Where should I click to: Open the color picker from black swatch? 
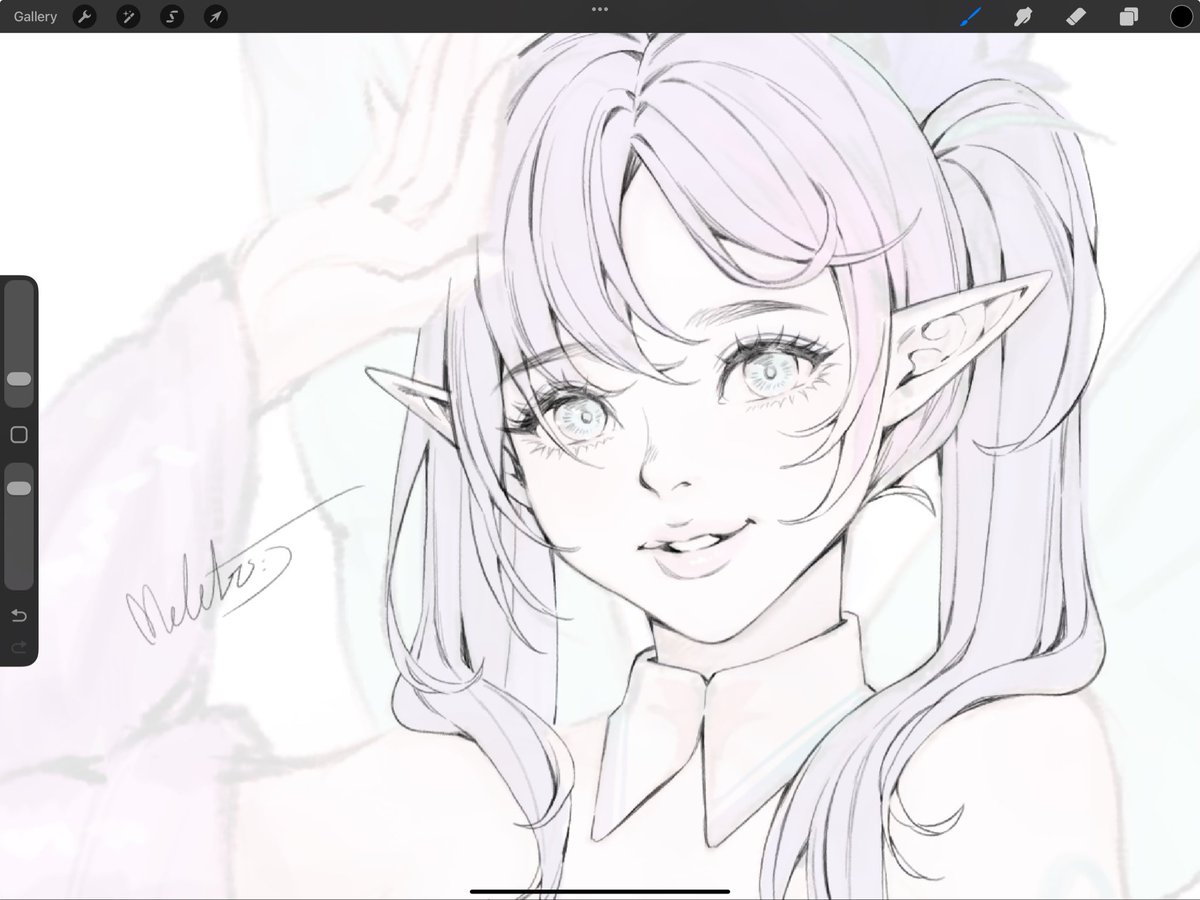[1182, 16]
